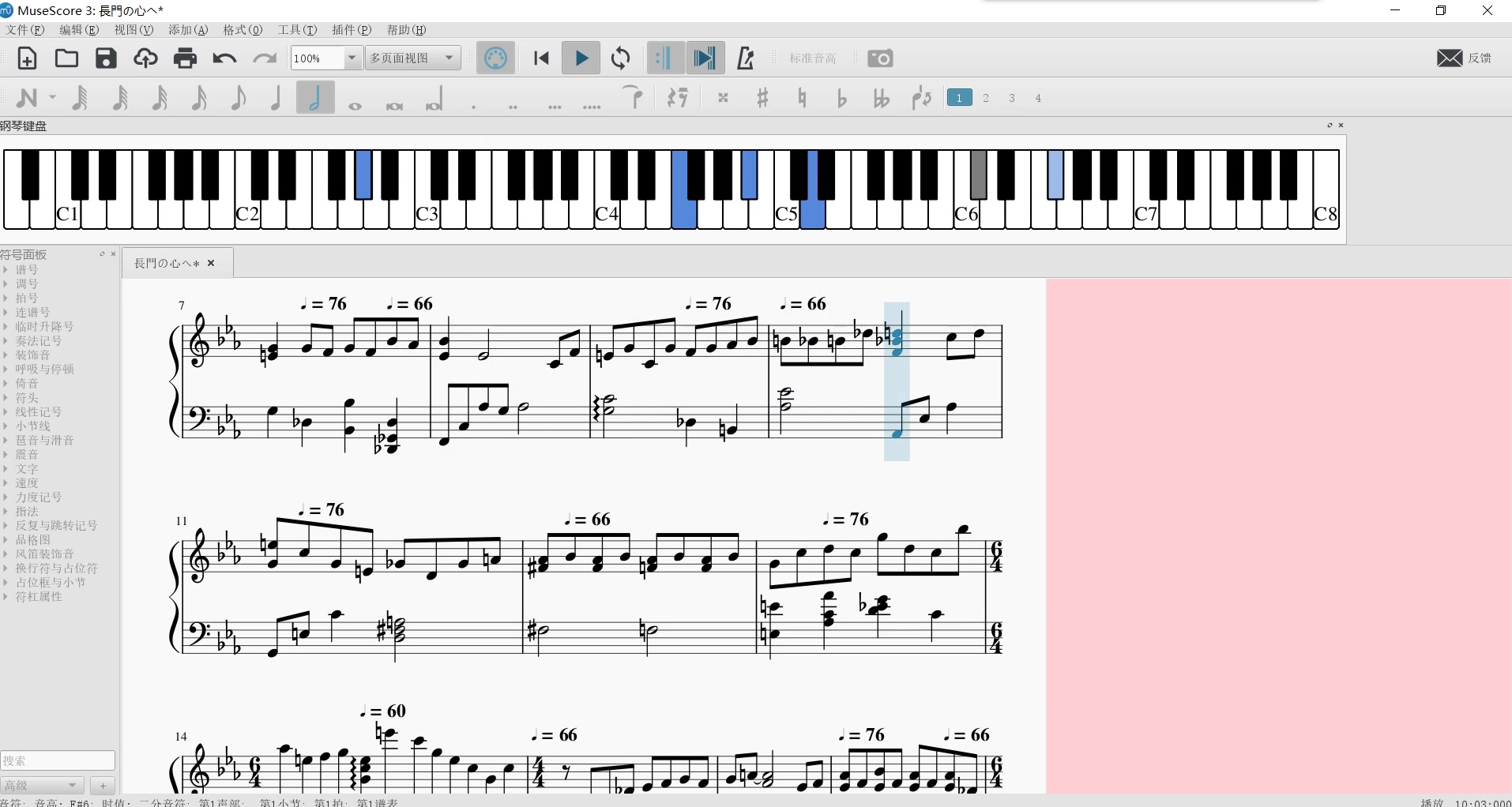Viewport: 1512px width, 807px height.
Task: Undo the last action
Action: click(x=224, y=58)
